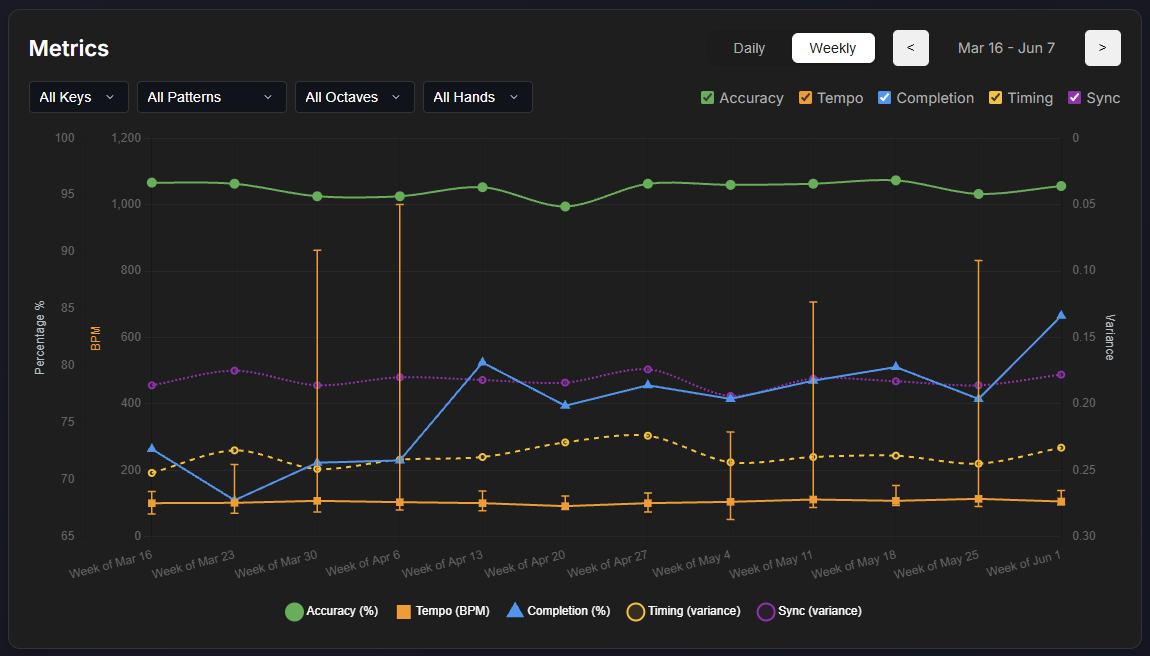The height and width of the screenshot is (656, 1150).
Task: Click the BPM axis title
Action: pos(95,338)
